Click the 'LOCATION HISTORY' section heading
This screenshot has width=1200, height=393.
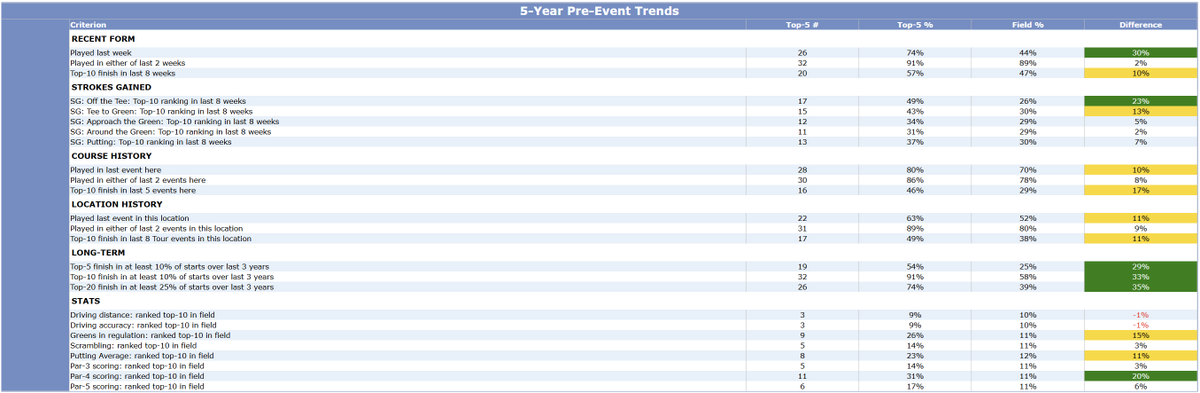(116, 204)
